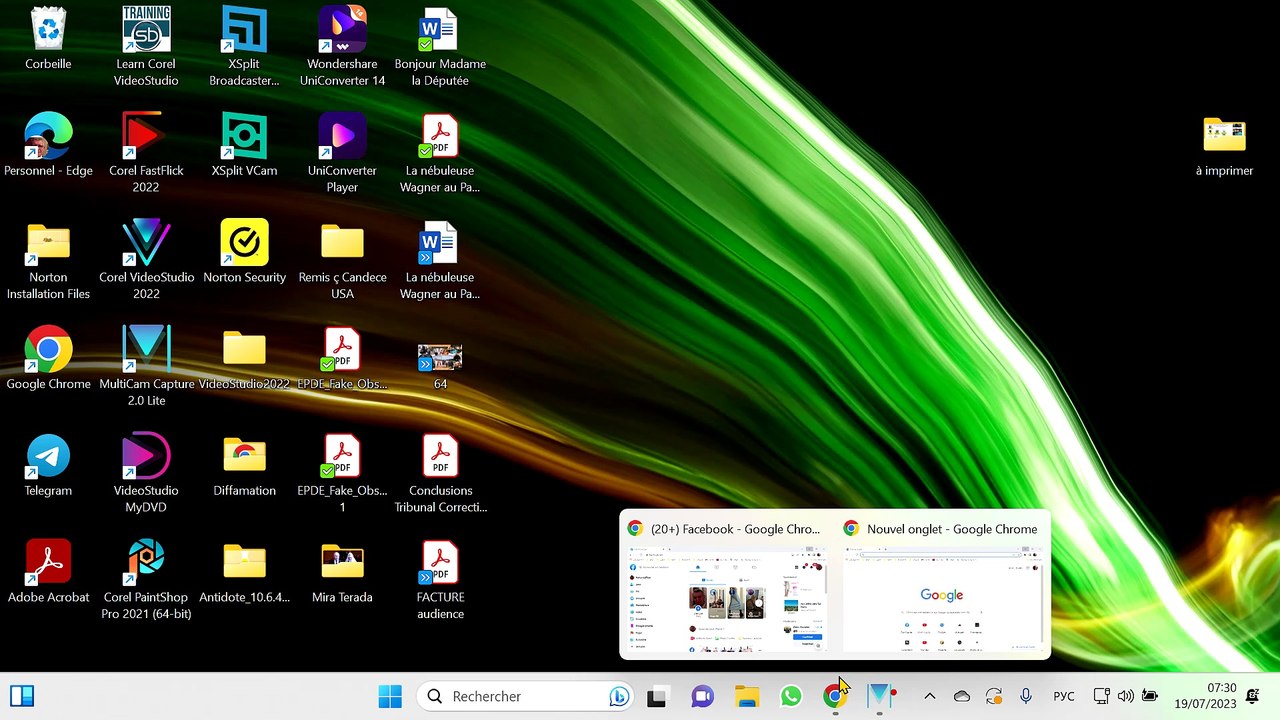This screenshot has width=1280, height=720.
Task: Open the battery status tray icon
Action: point(1150,696)
